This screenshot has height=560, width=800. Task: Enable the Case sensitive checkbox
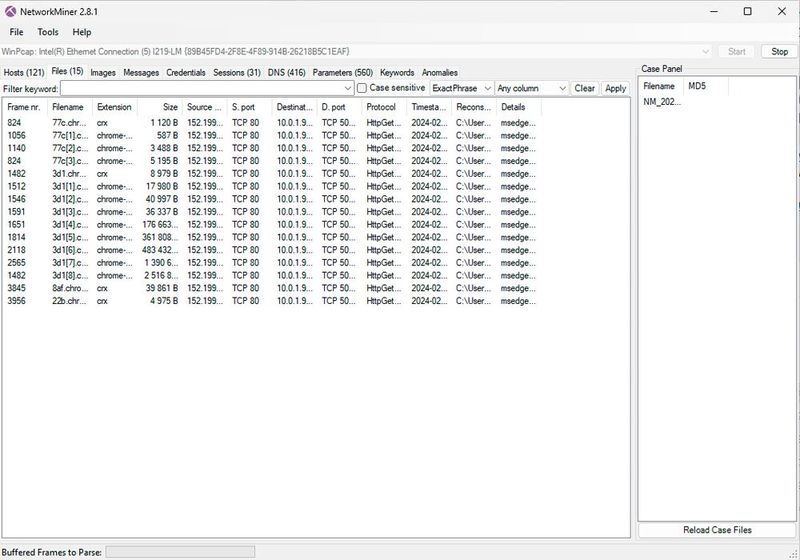click(362, 89)
